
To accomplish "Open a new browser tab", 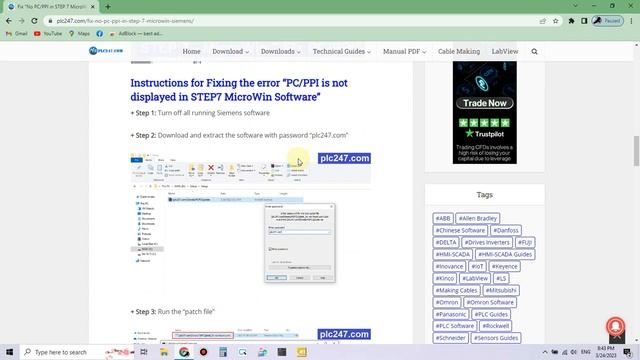I will pos(108,7).
